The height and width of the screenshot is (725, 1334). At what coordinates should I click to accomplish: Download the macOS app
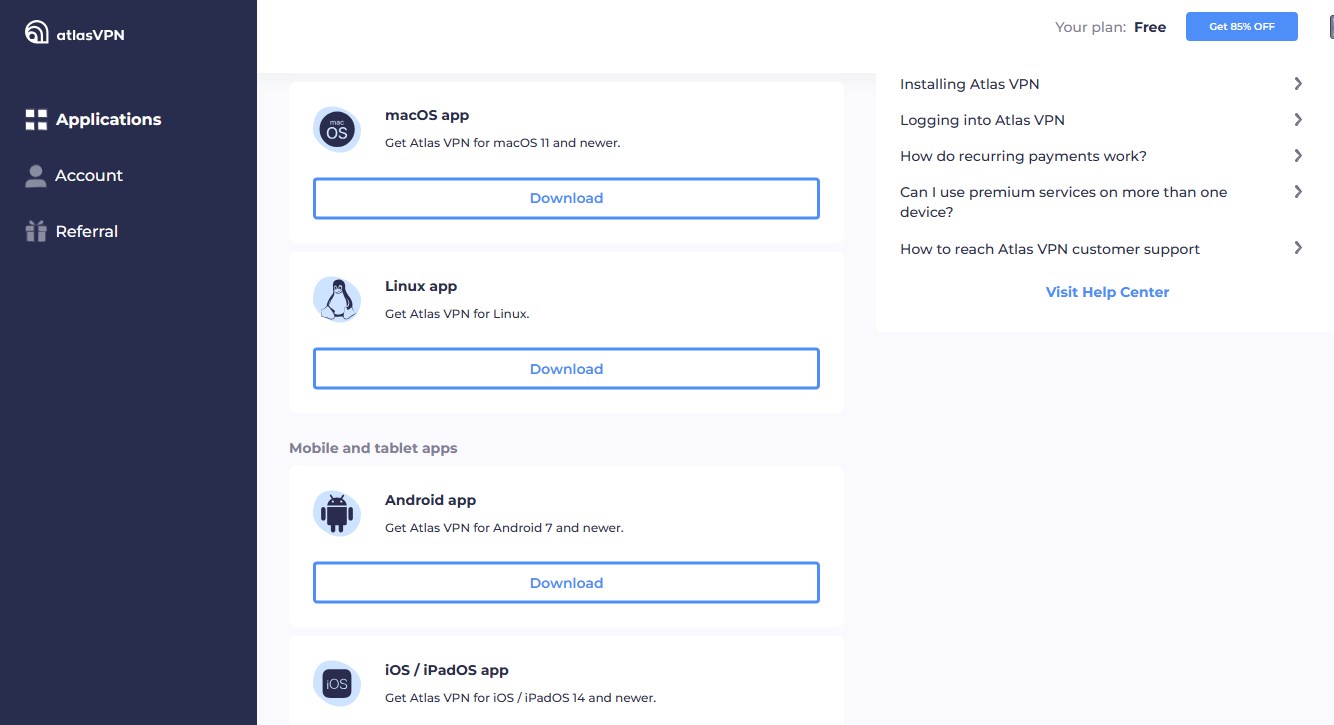pyautogui.click(x=566, y=198)
